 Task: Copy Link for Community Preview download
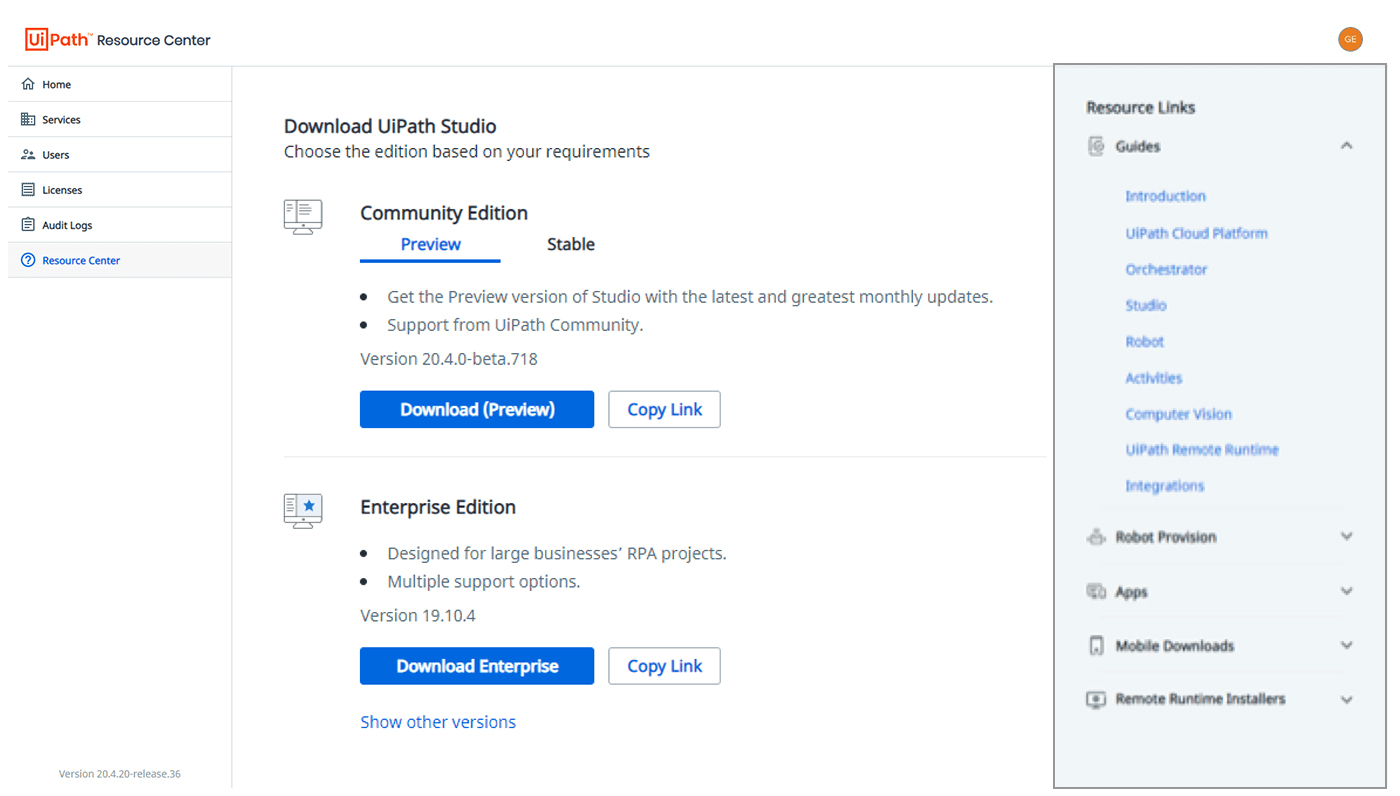point(664,409)
